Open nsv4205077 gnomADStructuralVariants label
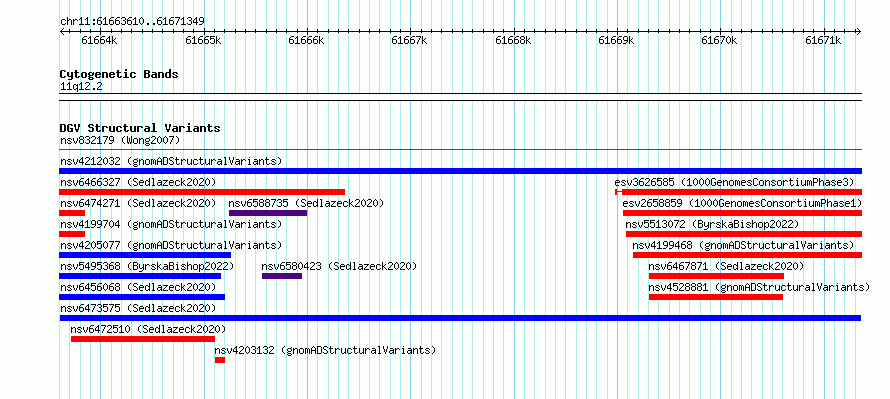 (171, 245)
